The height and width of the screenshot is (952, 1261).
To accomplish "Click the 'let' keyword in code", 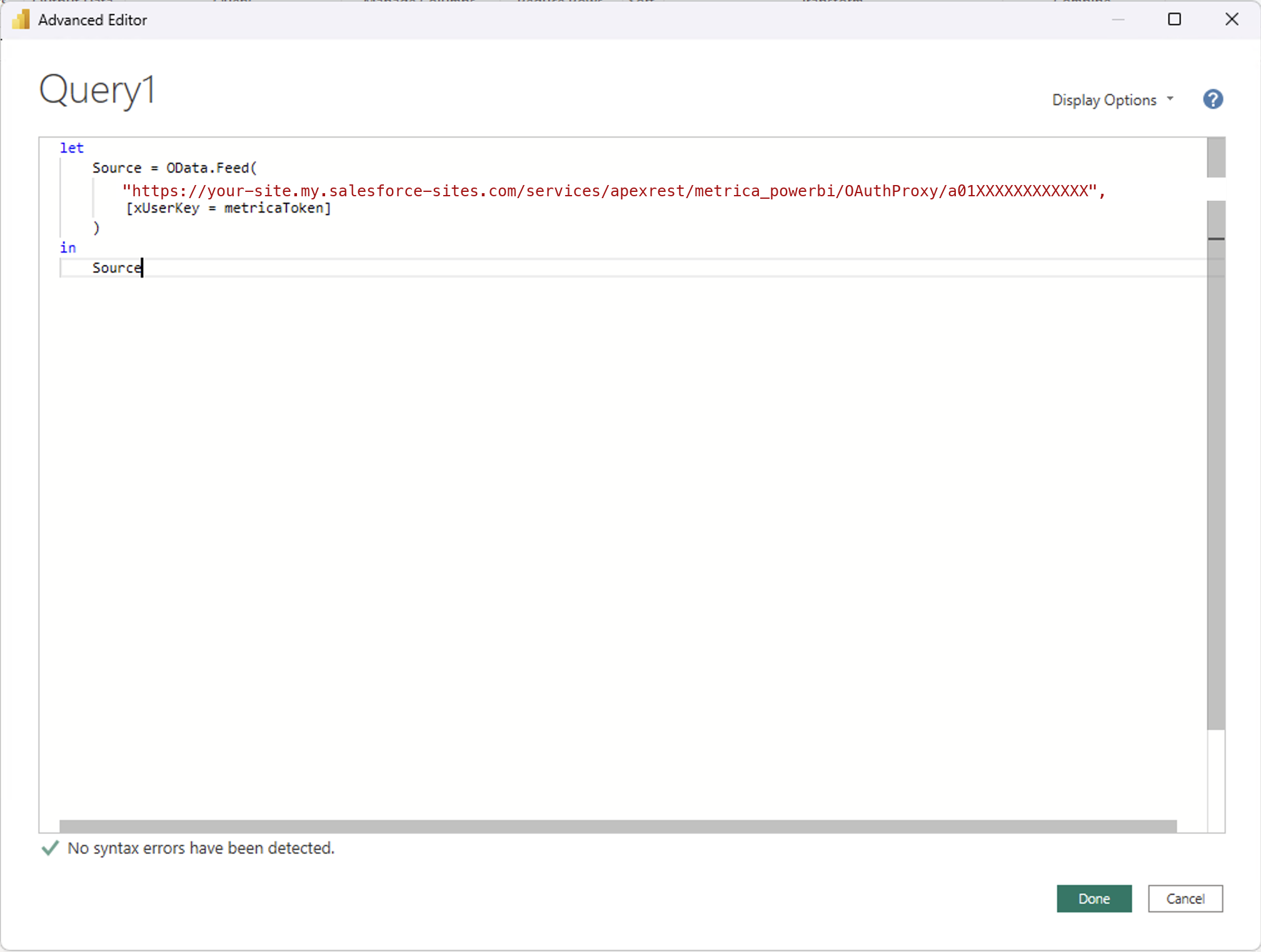I will (71, 148).
